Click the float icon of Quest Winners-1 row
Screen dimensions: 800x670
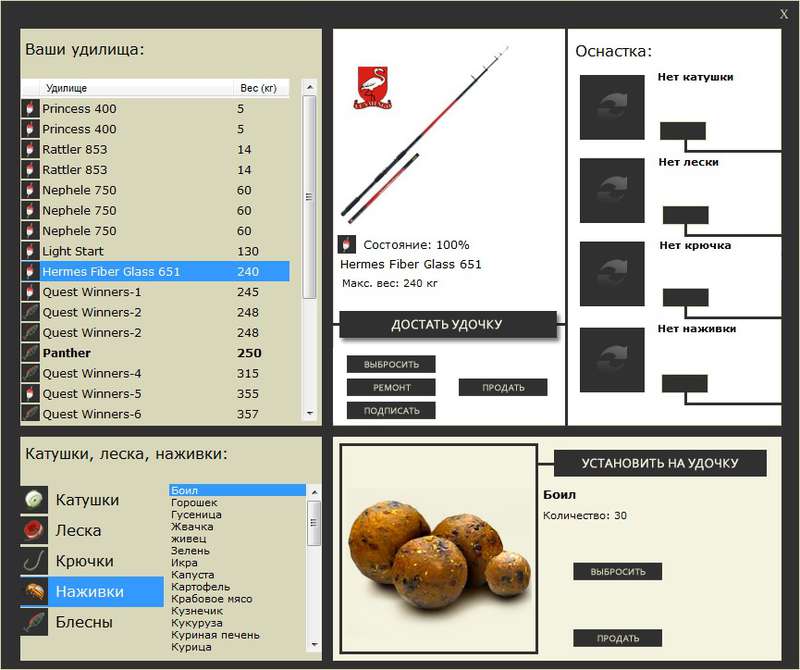(x=30, y=291)
